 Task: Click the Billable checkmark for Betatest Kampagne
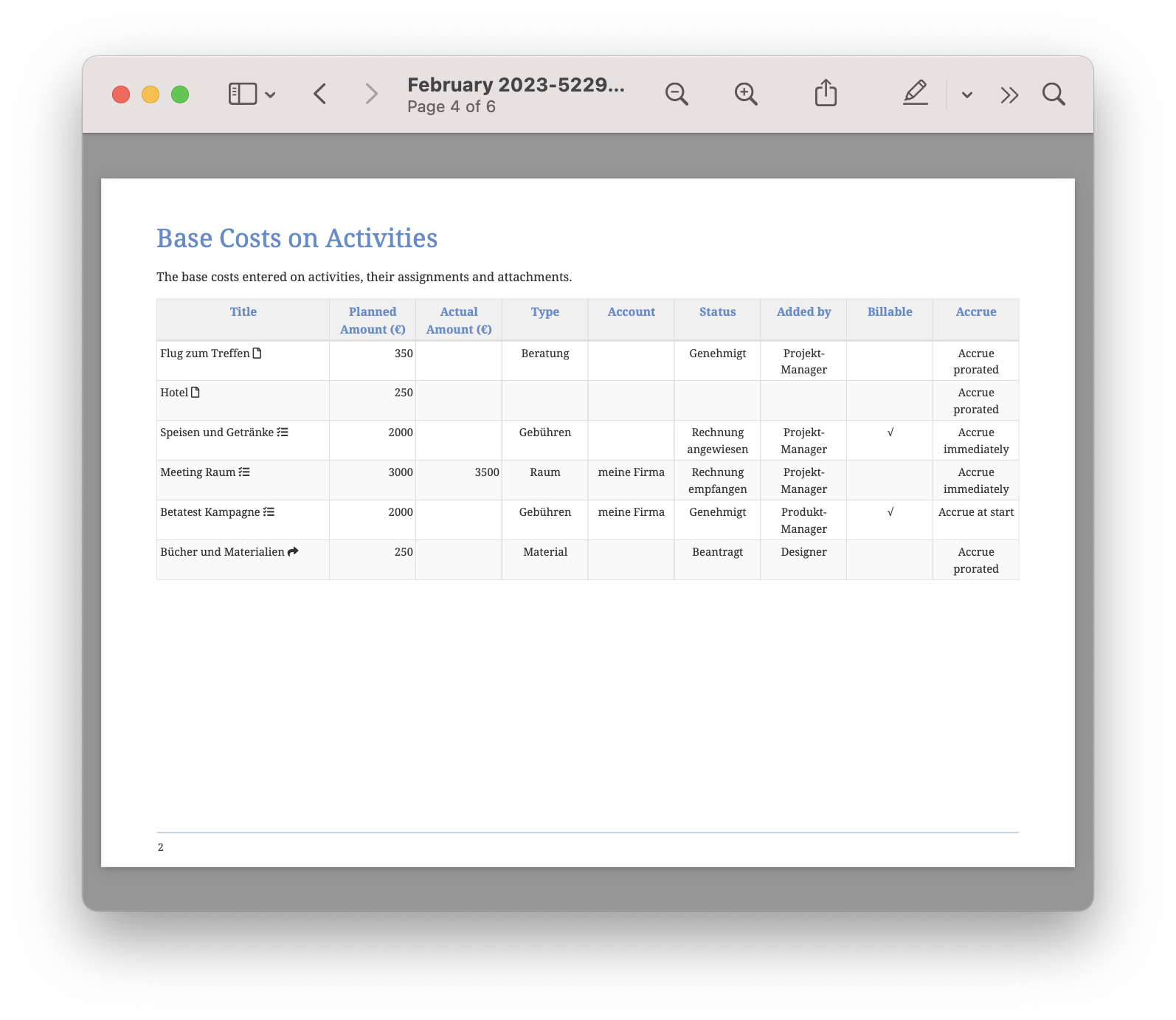pos(890,512)
